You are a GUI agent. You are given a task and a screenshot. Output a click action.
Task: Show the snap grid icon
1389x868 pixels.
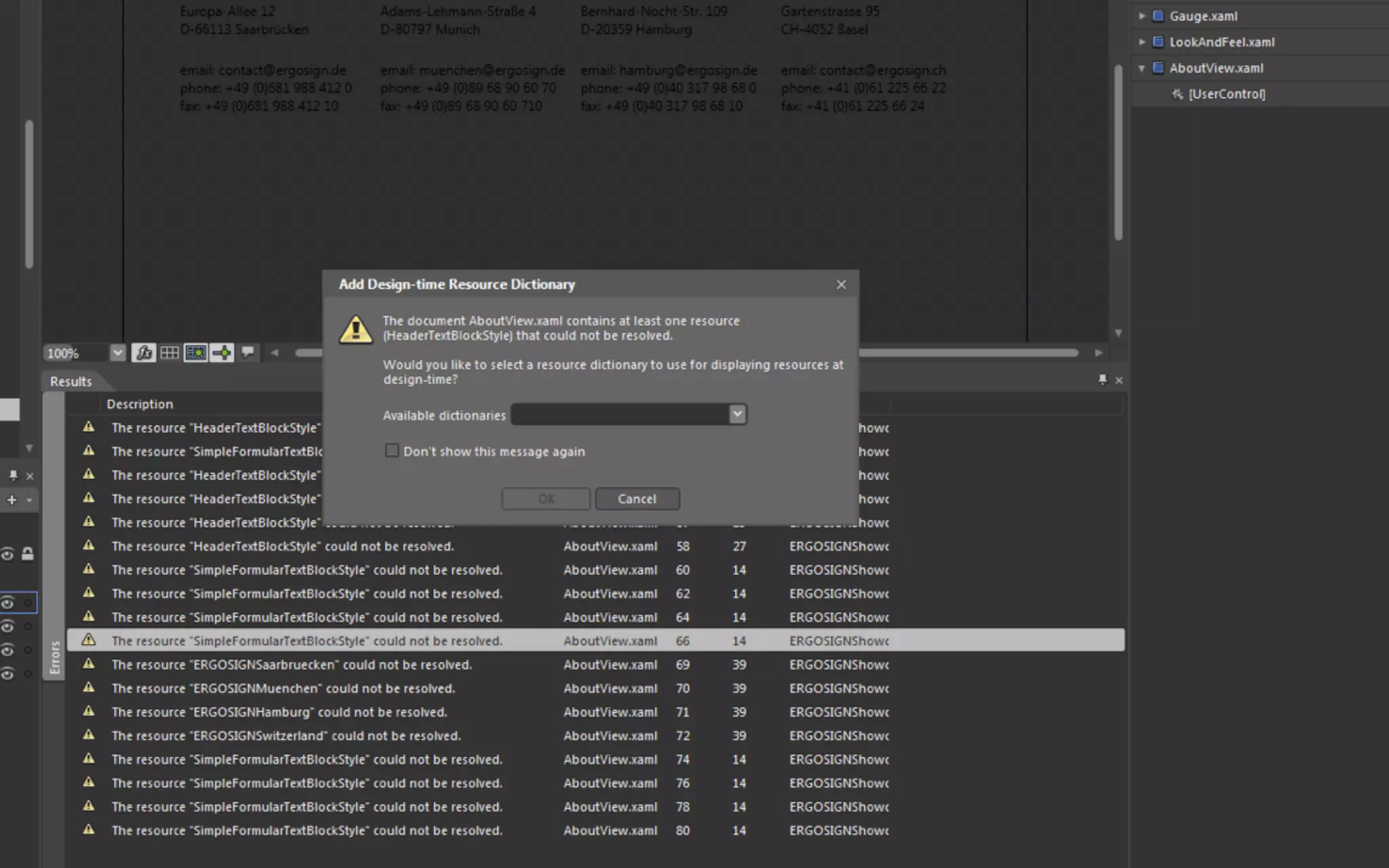click(x=170, y=353)
